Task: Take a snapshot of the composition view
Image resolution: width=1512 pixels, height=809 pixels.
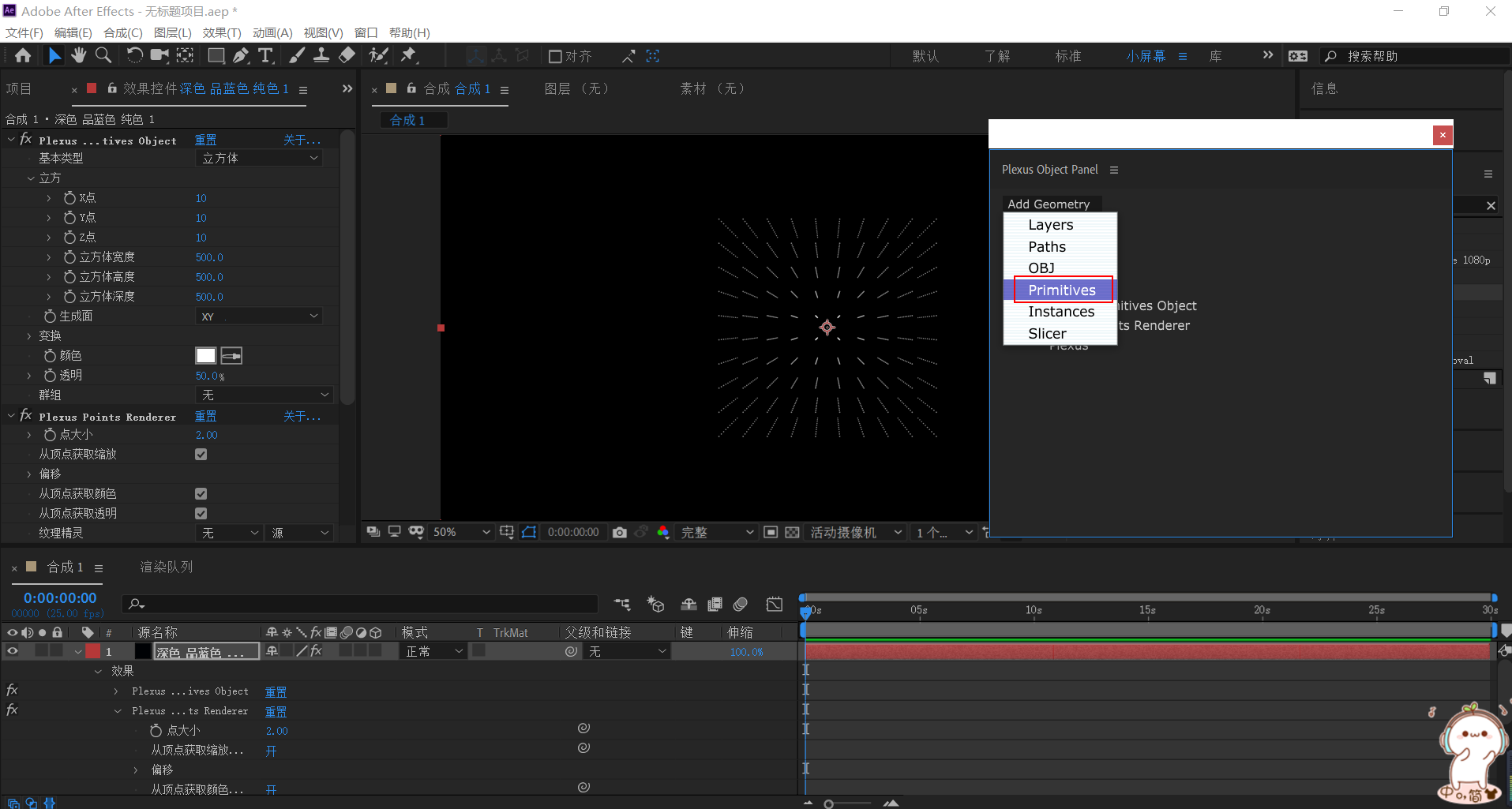Action: 620,532
